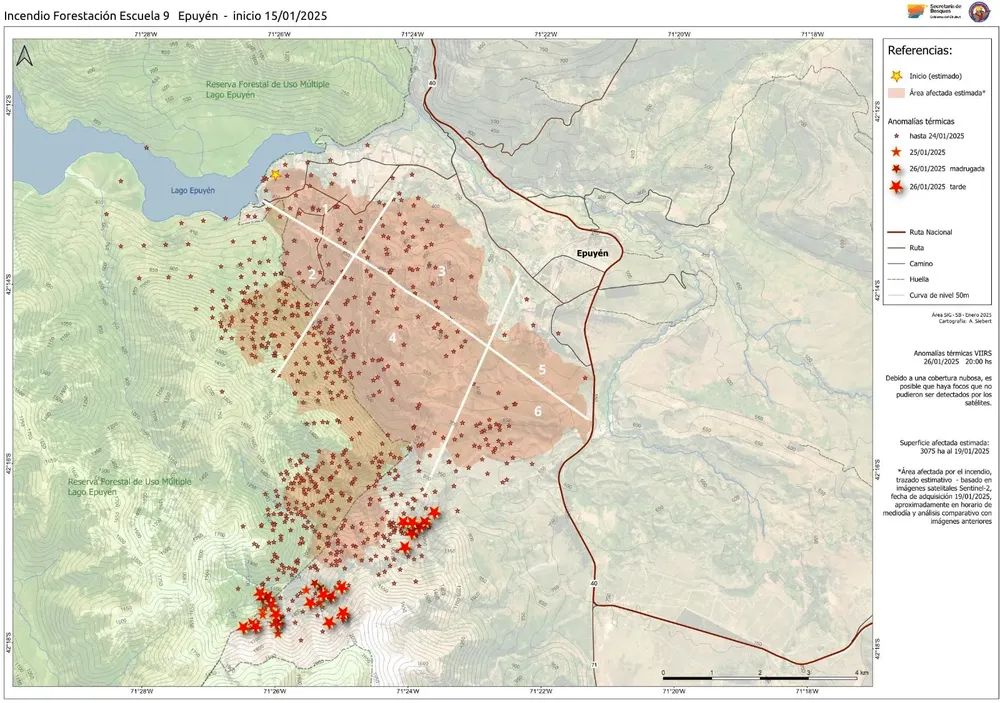Click the Lago Epuyén lake label
Screen dimensions: 1000x703
point(194,189)
